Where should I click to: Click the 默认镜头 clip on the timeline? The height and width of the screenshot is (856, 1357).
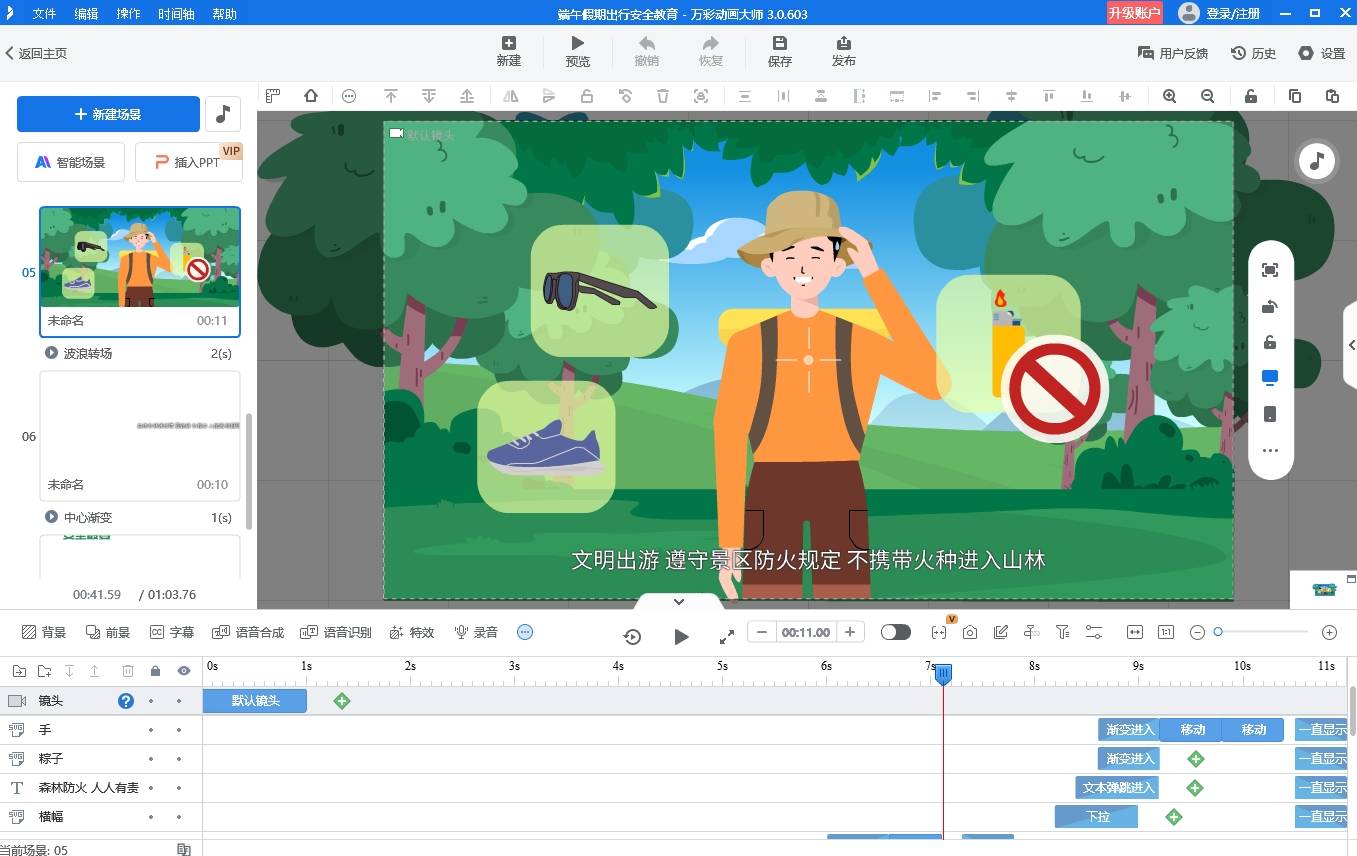(x=255, y=701)
